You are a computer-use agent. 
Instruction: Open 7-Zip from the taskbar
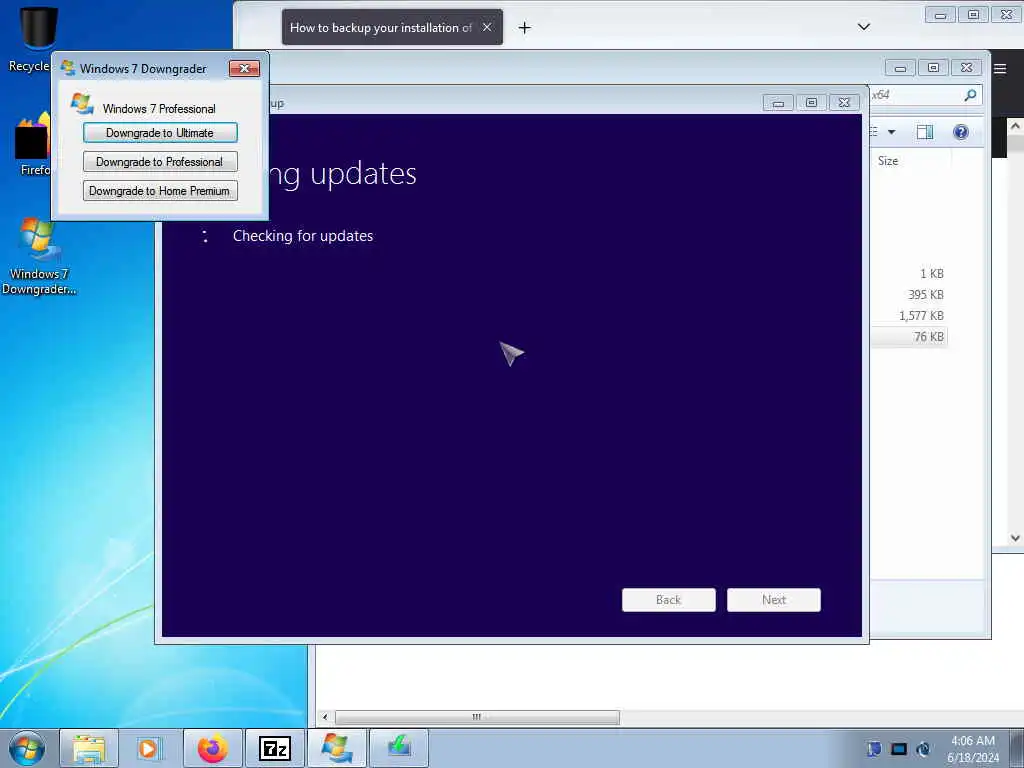point(274,748)
